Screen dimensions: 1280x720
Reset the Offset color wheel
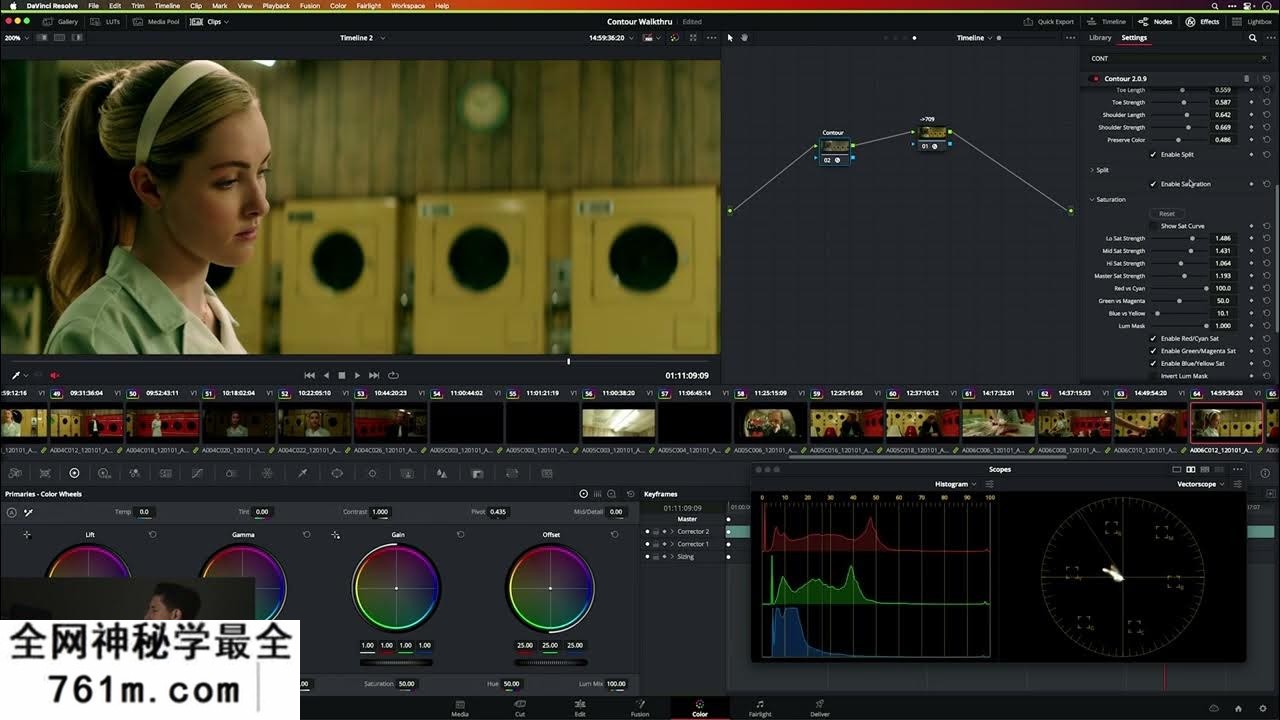click(614, 535)
